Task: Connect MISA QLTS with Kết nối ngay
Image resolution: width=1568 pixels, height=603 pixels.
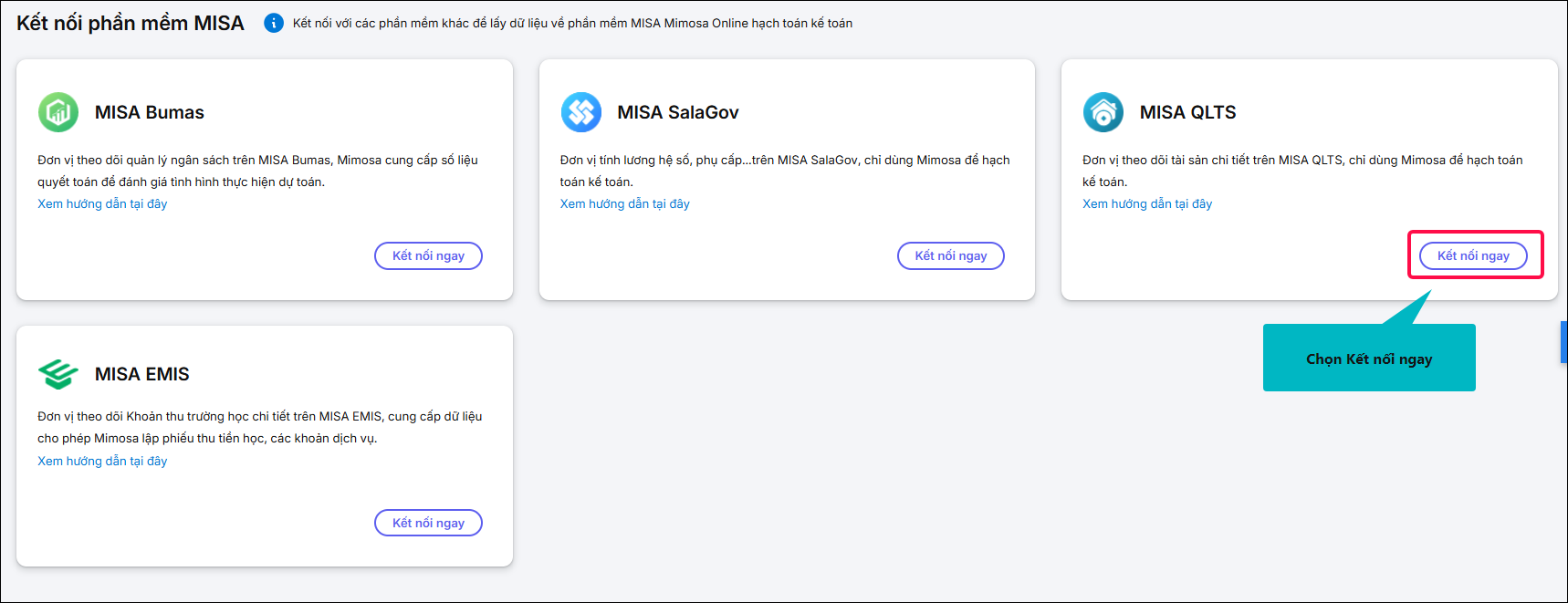Action: click(1473, 256)
